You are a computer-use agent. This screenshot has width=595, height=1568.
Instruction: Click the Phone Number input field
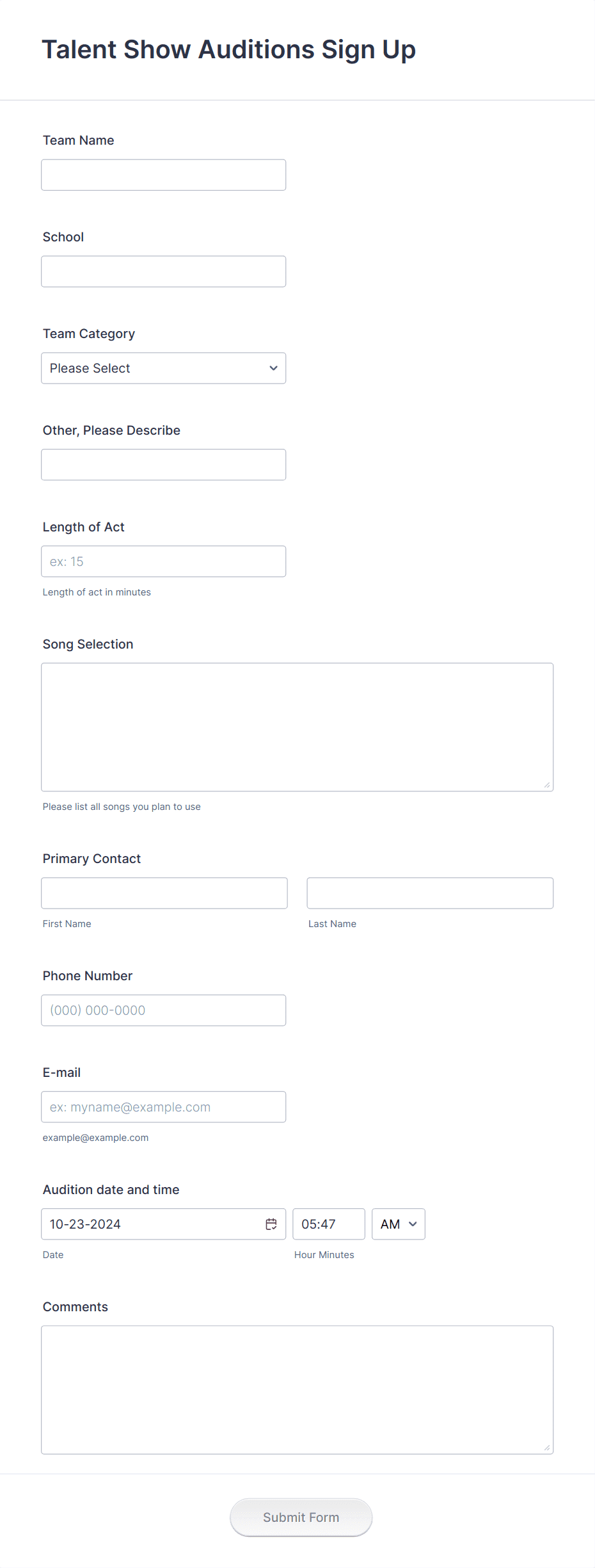pyautogui.click(x=163, y=1010)
